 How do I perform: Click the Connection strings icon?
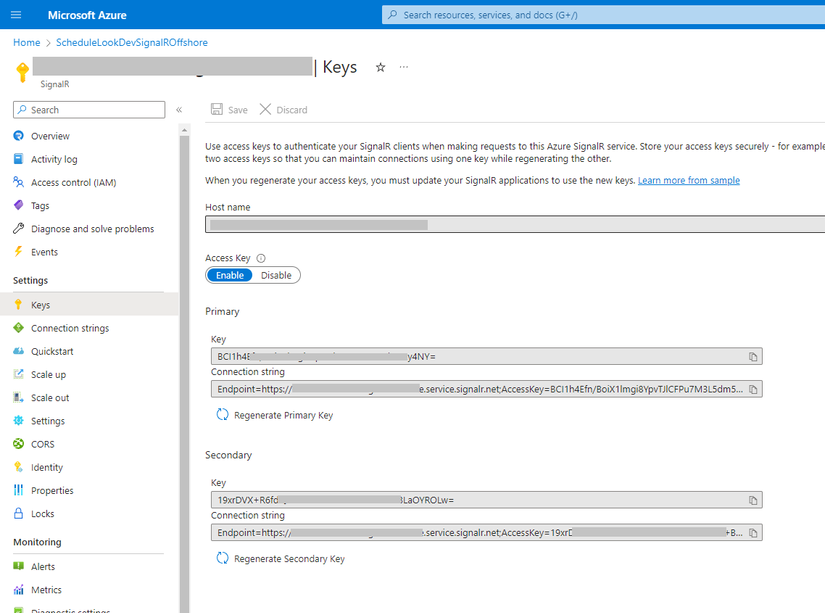18,328
